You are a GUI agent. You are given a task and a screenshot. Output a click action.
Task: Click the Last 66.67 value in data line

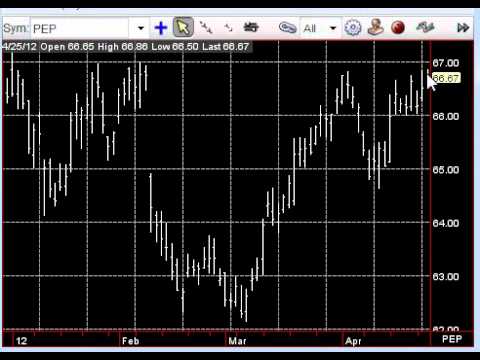[226, 47]
